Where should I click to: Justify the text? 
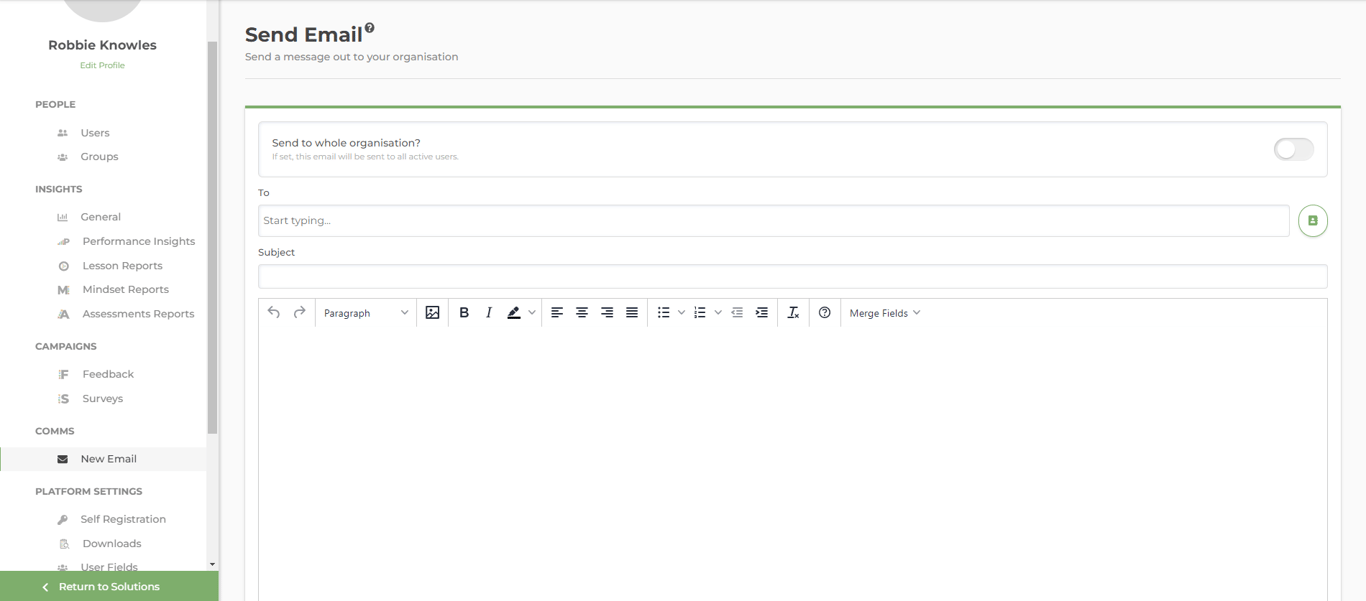coord(632,313)
